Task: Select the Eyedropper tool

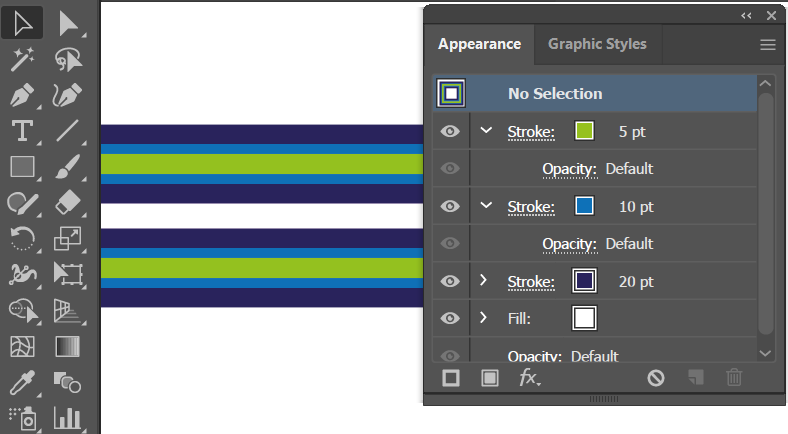Action: 22,383
